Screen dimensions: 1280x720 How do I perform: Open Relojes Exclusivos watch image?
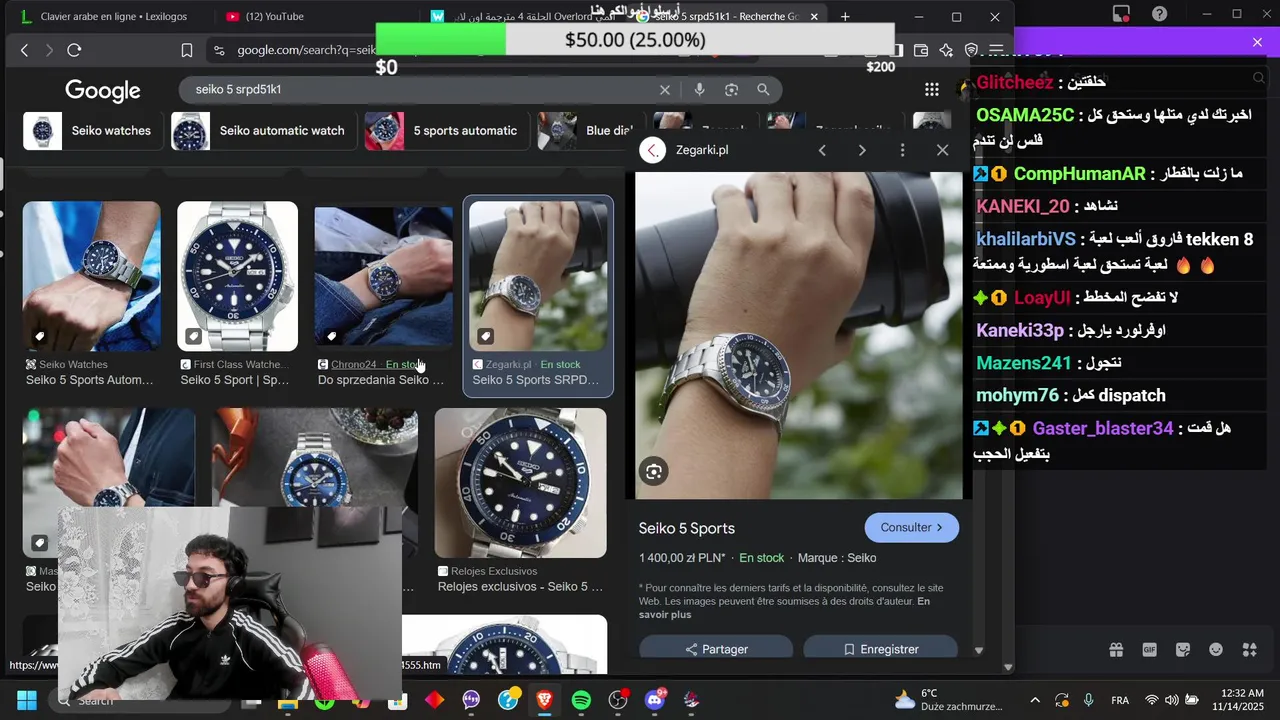point(520,482)
